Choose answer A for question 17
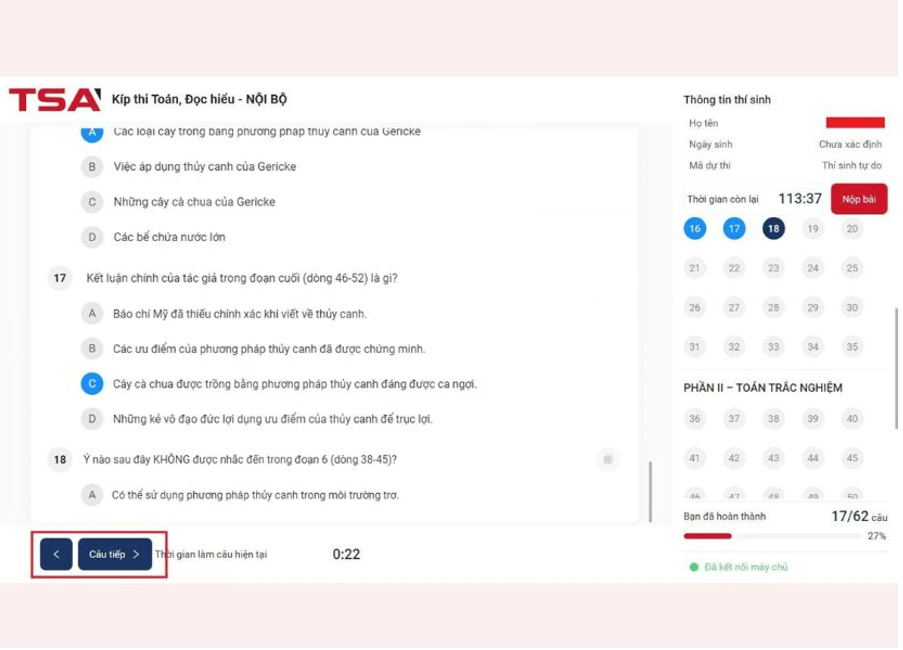Screen dimensions: 903x650 [x=91, y=313]
